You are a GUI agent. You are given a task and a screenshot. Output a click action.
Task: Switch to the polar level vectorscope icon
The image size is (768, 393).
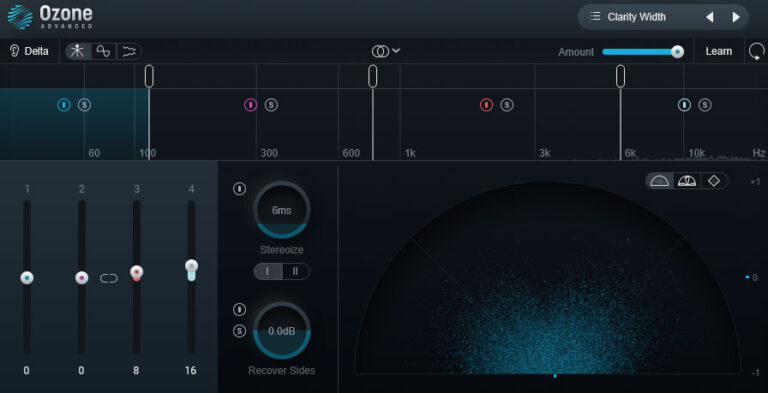pos(687,181)
